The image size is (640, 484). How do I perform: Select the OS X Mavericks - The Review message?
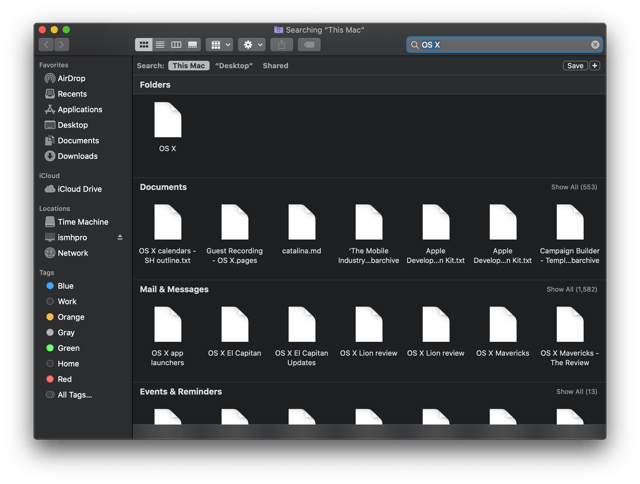point(570,336)
